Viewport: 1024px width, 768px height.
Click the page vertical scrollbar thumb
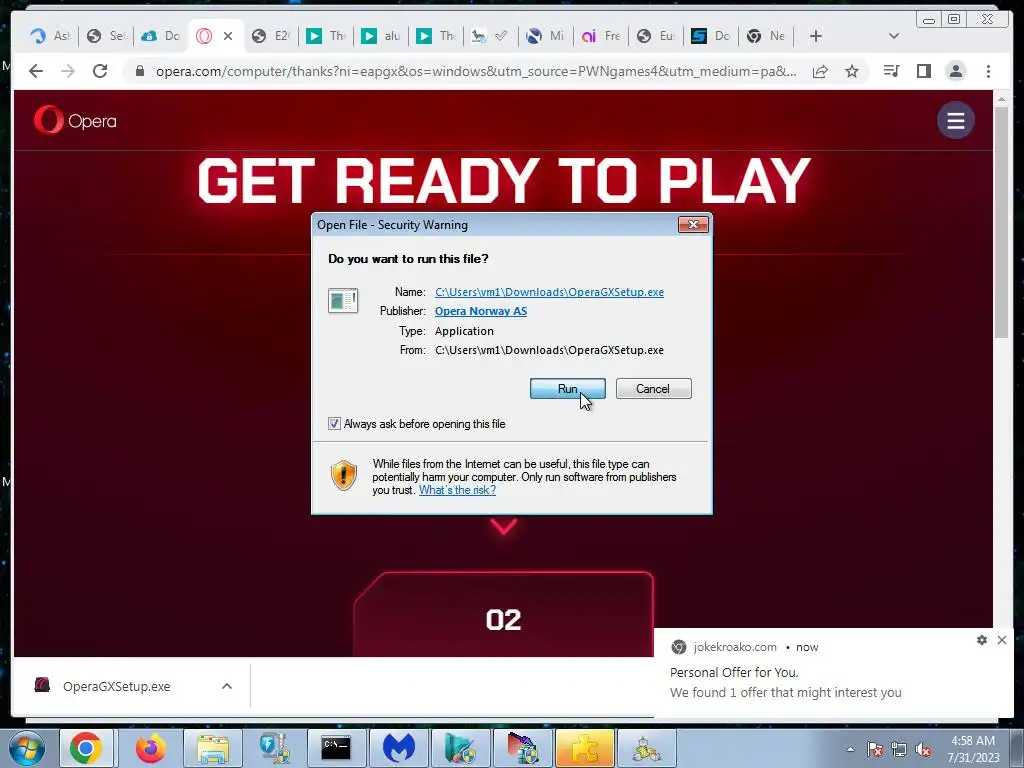pos(1001,221)
